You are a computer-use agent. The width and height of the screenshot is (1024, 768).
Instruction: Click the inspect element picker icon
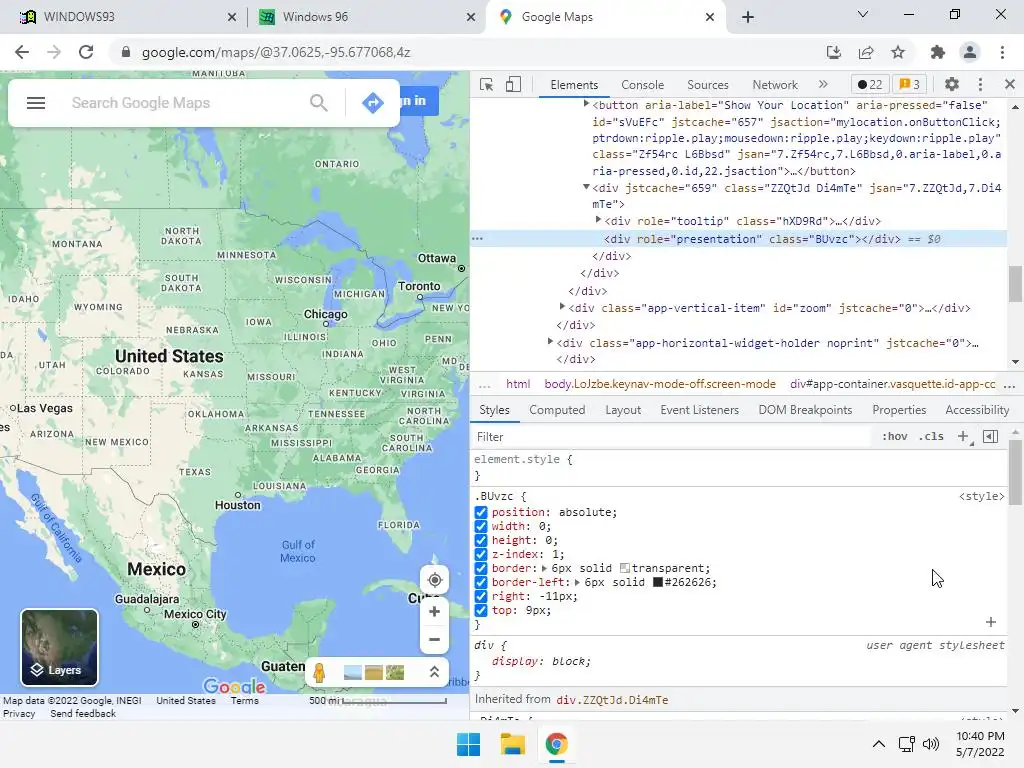coord(486,84)
